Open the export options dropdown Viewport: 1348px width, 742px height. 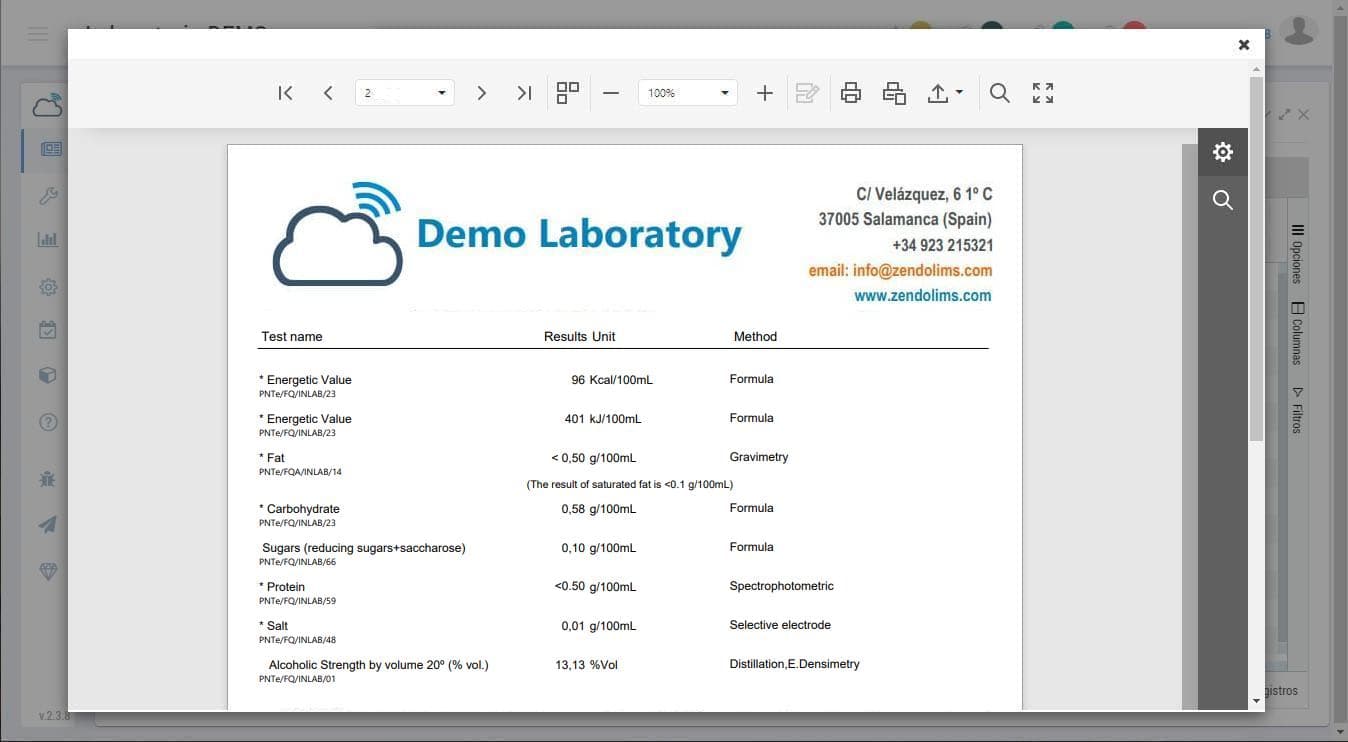coord(945,93)
